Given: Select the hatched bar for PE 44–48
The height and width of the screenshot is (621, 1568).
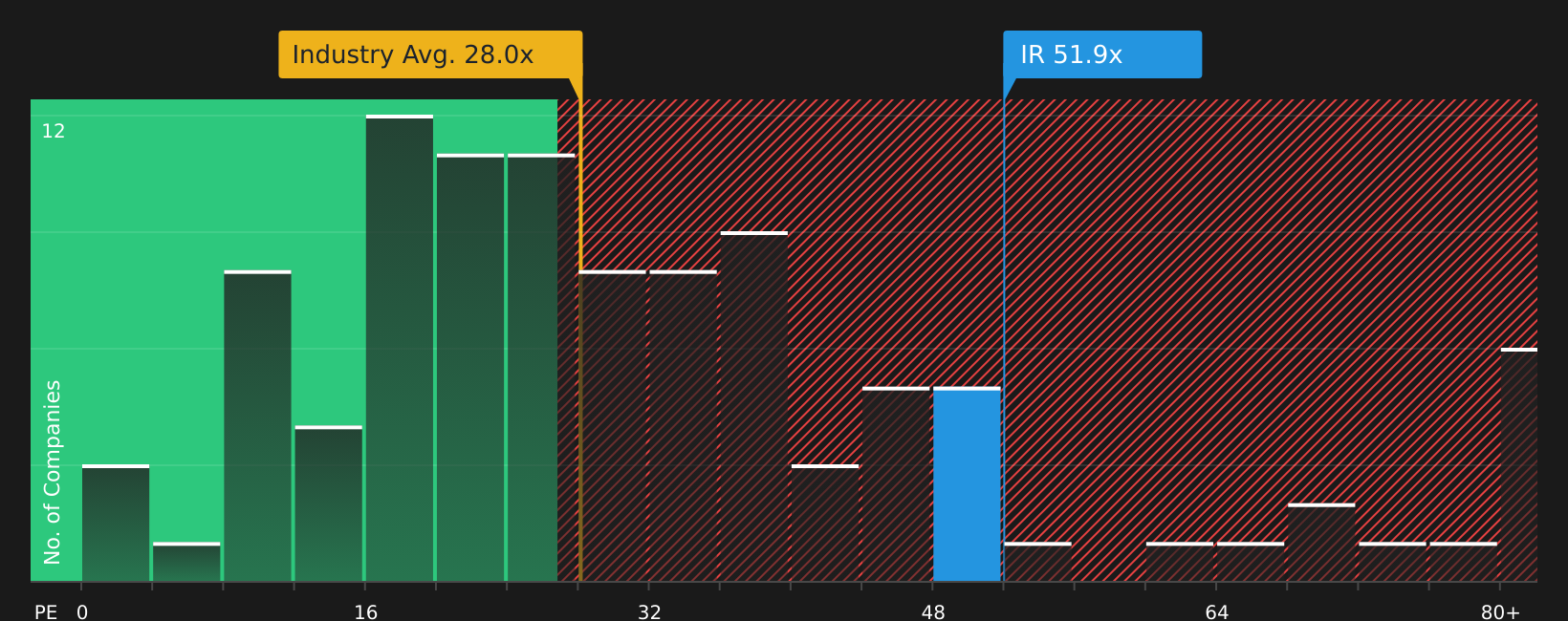Looking at the screenshot, I should 896,484.
